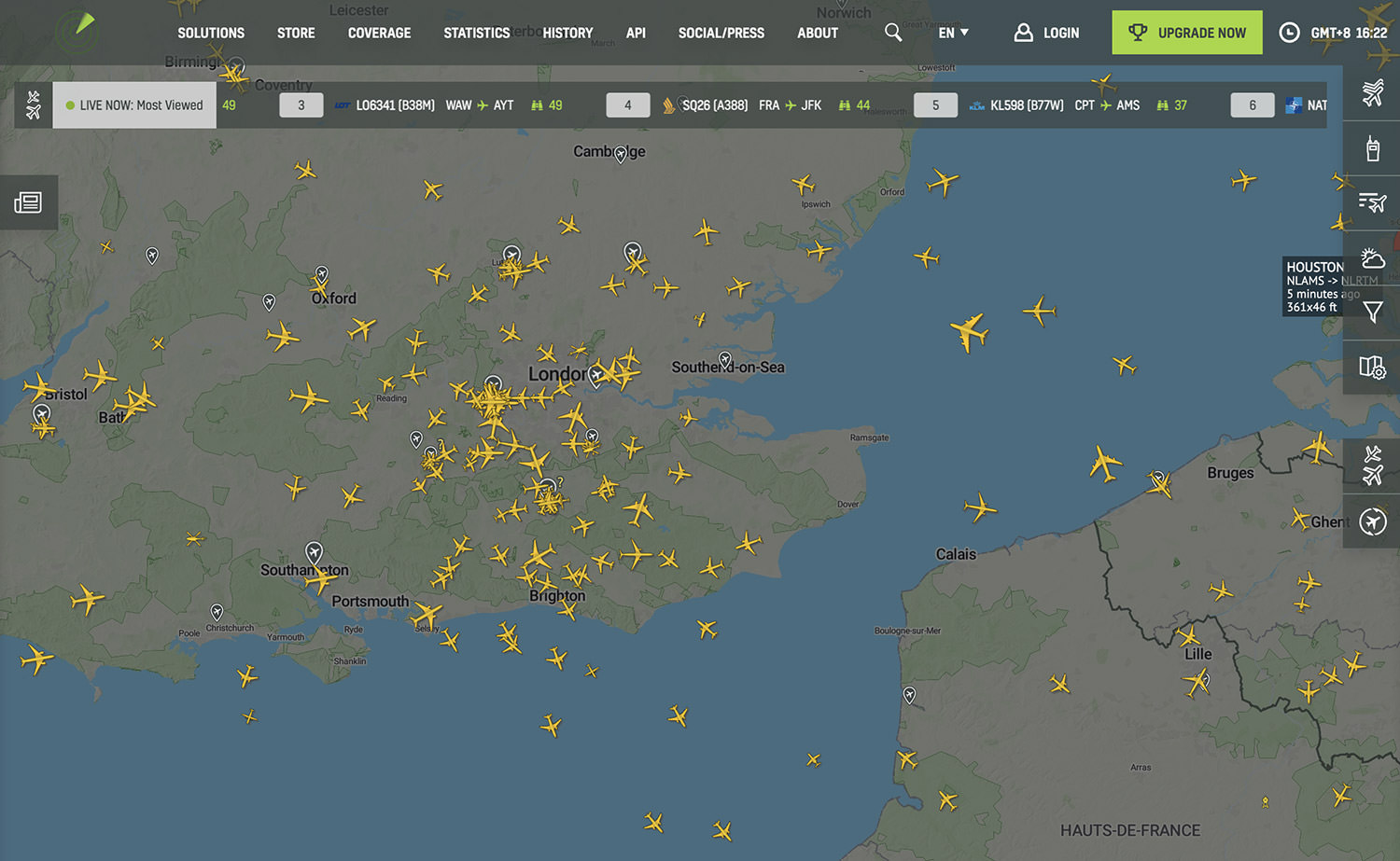
Task: Open the flight list filter plane icon
Action: pos(1372,202)
